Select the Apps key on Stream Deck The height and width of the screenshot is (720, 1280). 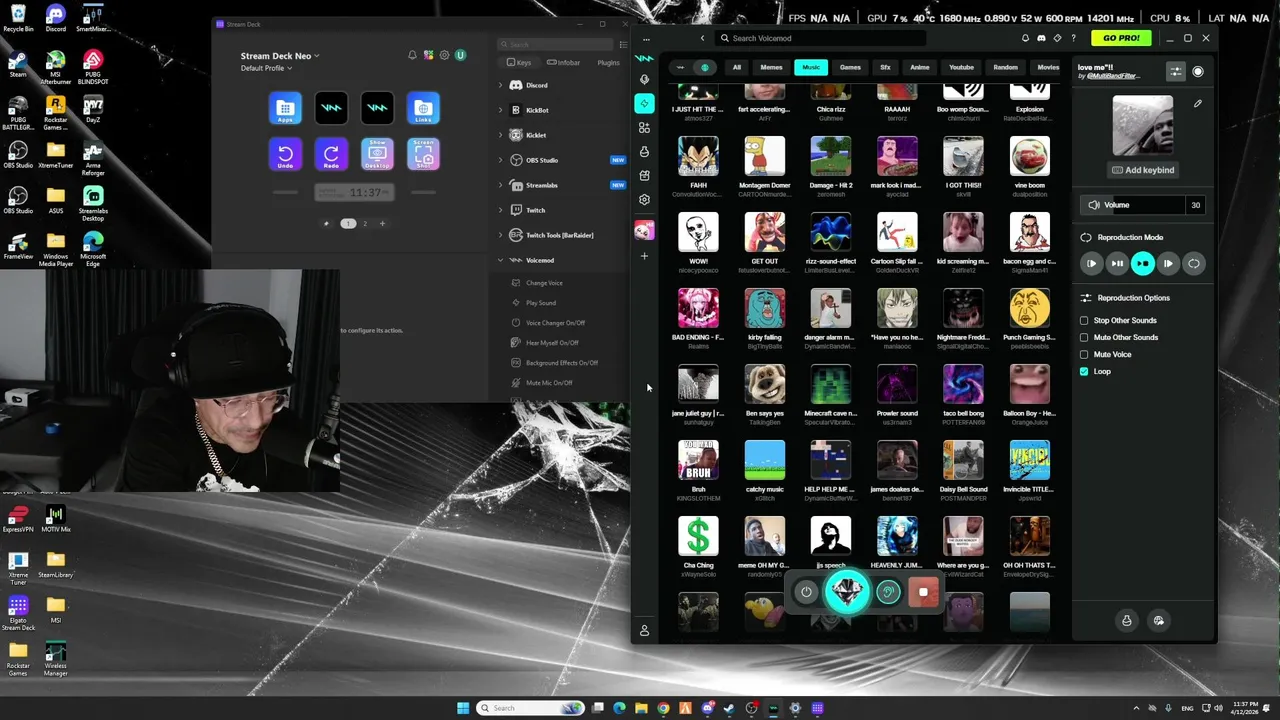point(285,108)
